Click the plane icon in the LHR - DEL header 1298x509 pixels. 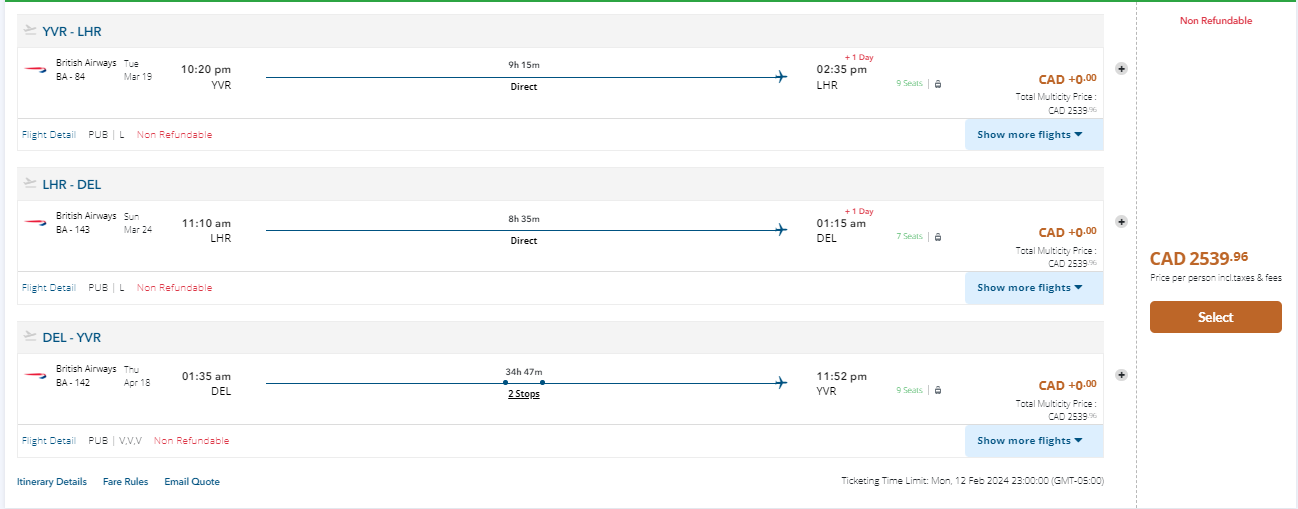point(30,184)
